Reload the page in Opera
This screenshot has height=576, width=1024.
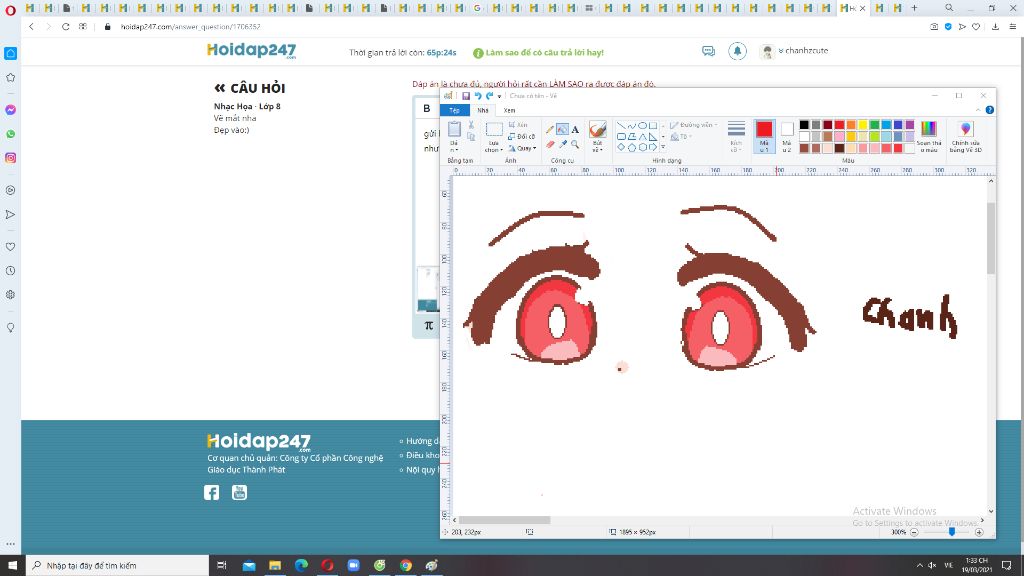click(65, 27)
